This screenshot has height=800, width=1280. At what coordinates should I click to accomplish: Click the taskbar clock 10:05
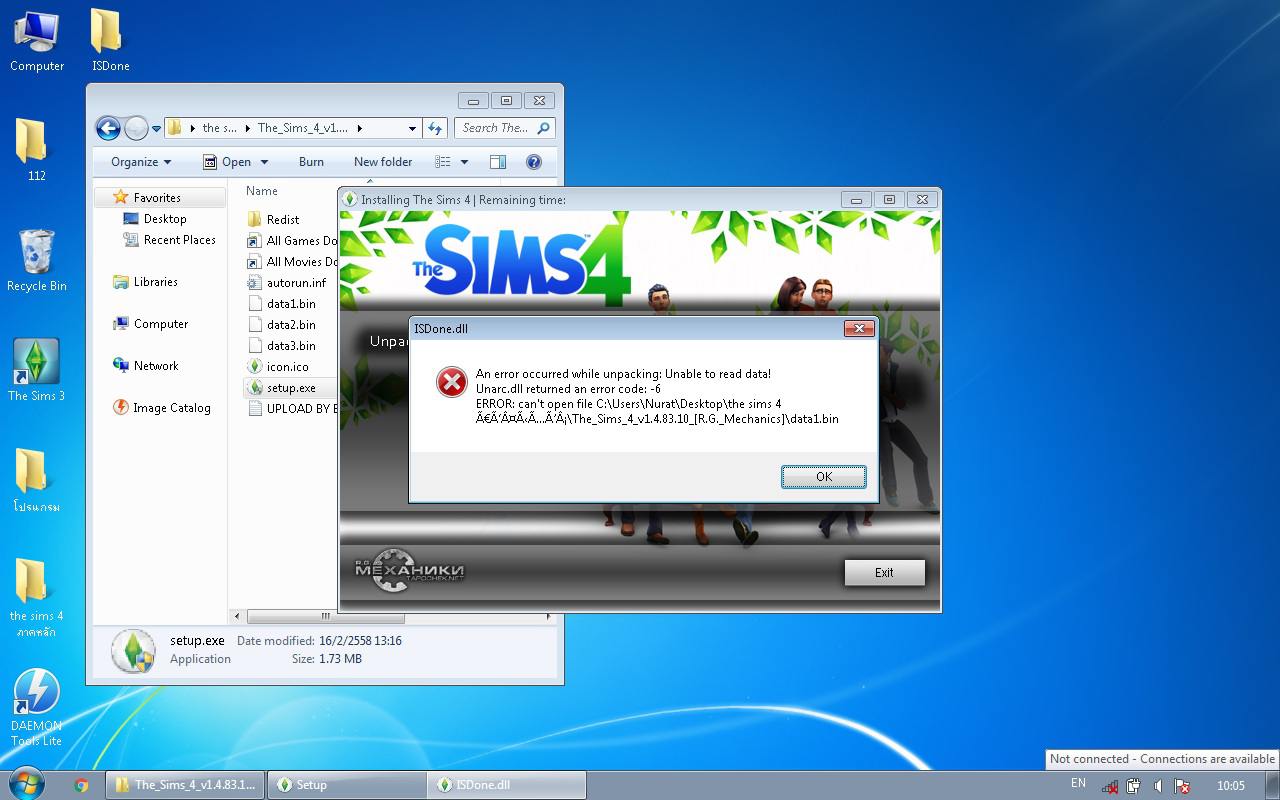click(1231, 786)
